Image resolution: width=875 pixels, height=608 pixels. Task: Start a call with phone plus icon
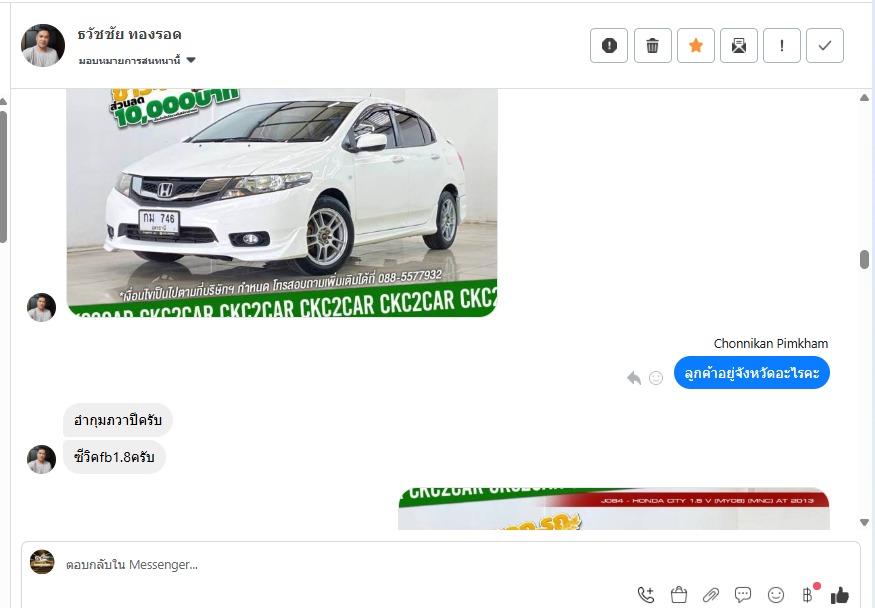646,595
